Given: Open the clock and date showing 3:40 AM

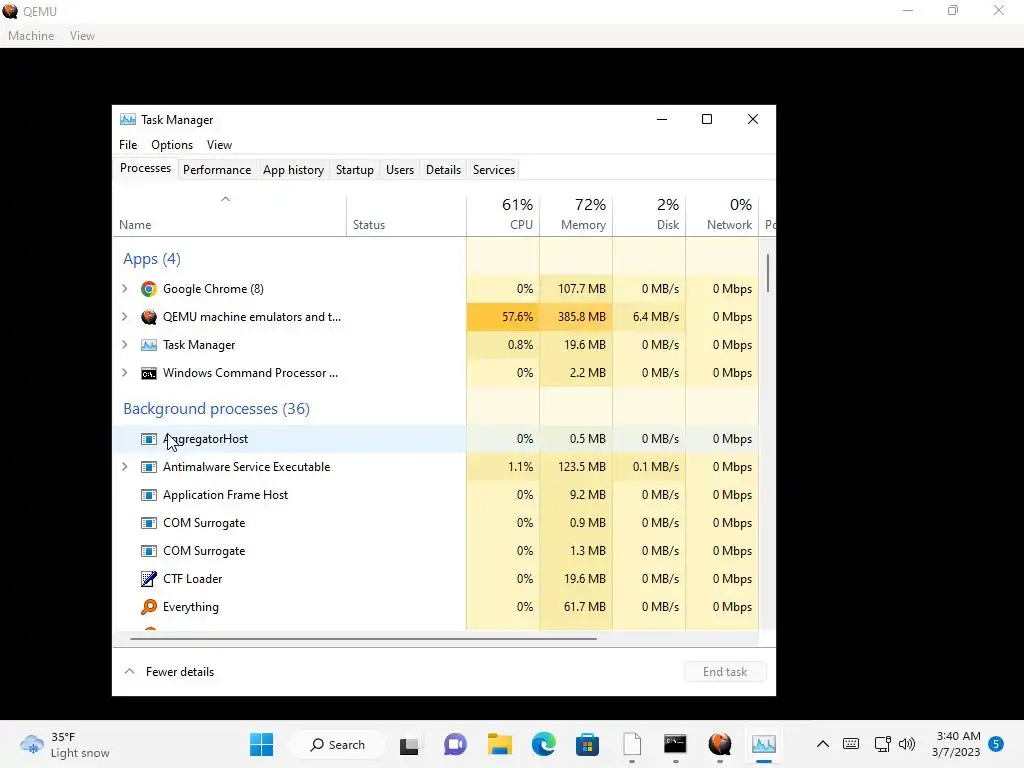Looking at the screenshot, I should (x=956, y=744).
